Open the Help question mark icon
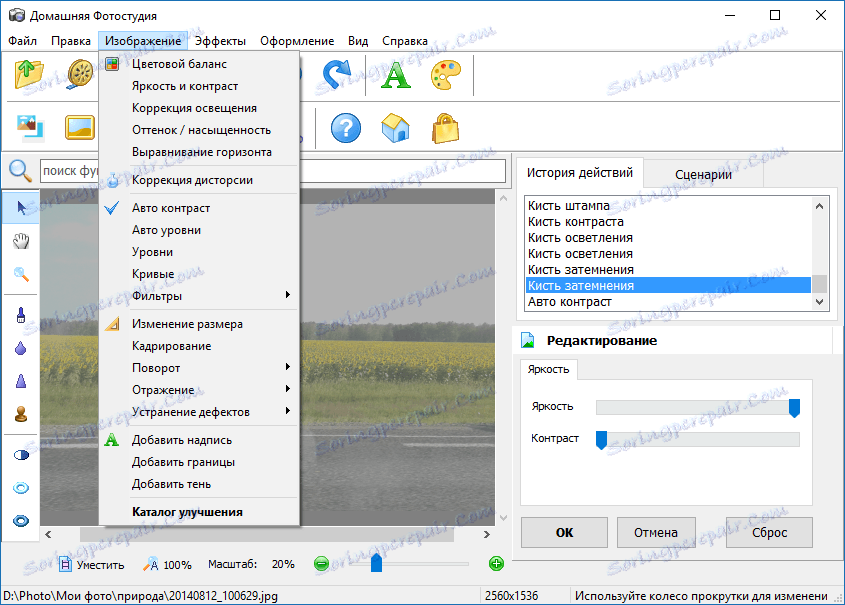This screenshot has width=845, height=605. tap(344, 127)
